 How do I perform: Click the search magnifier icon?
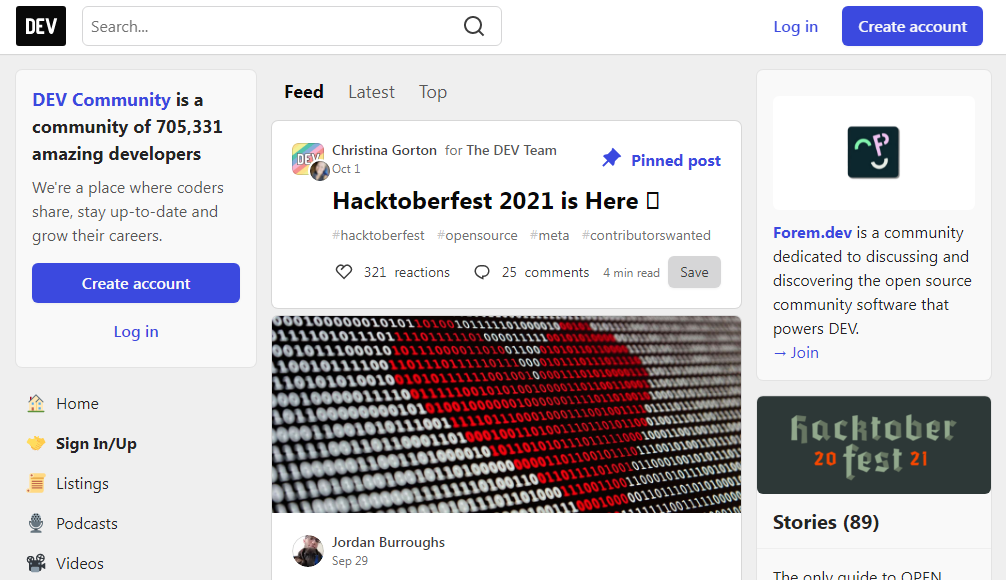point(474,26)
